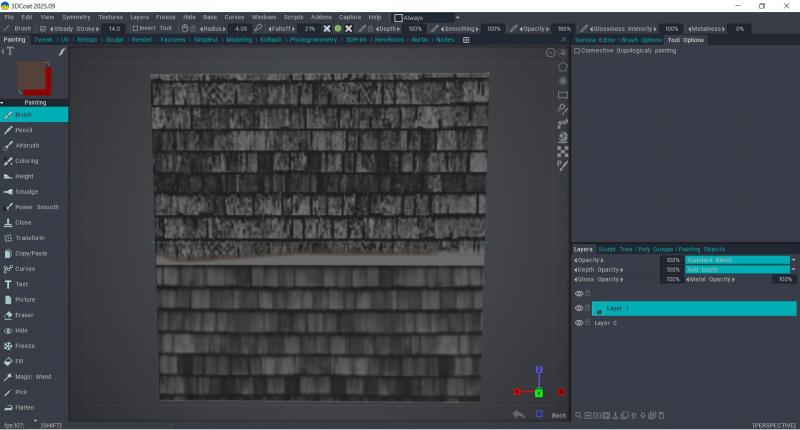Pick the Eraser tool

click(24, 314)
